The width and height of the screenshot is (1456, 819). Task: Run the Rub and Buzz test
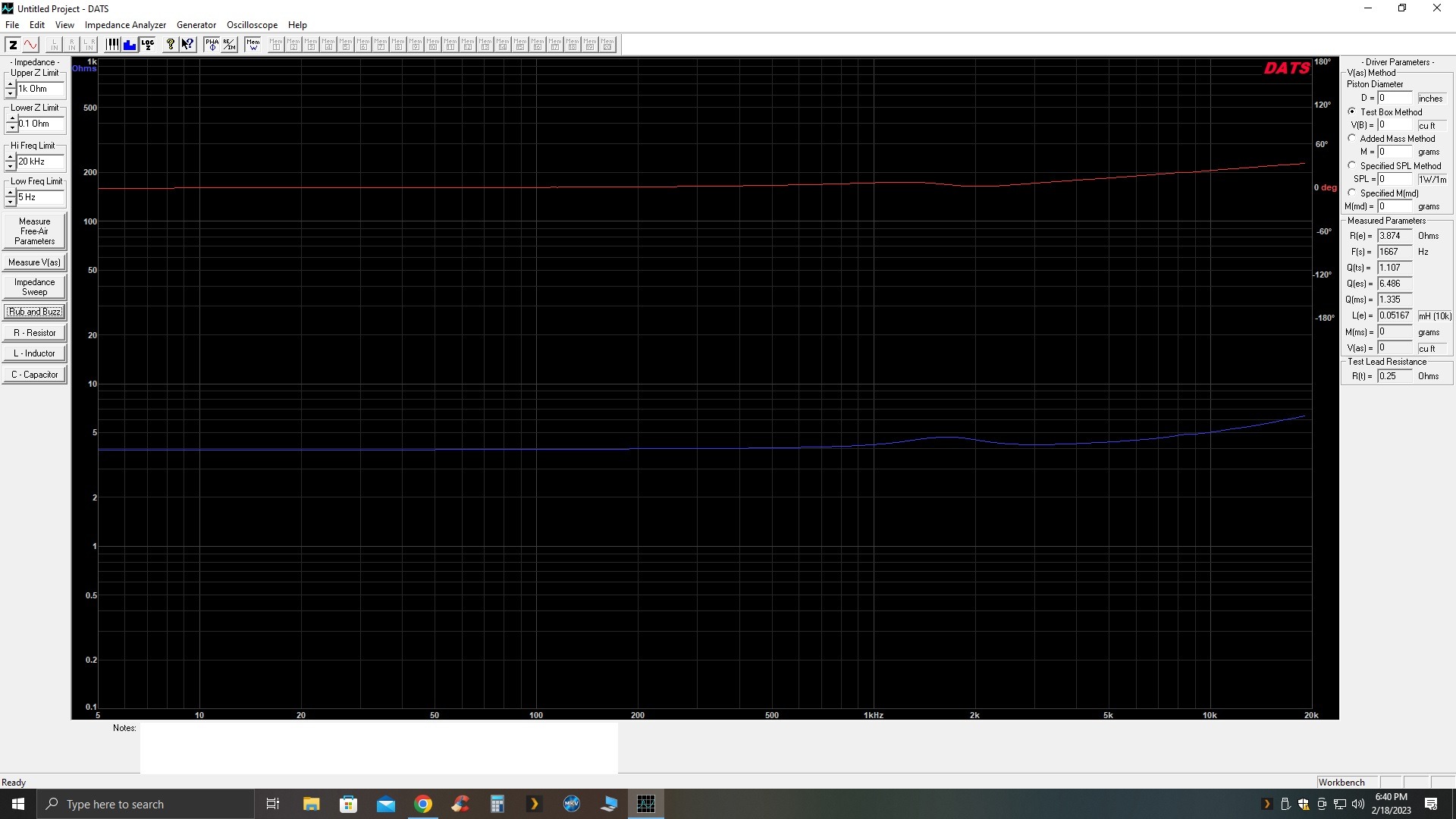click(34, 312)
